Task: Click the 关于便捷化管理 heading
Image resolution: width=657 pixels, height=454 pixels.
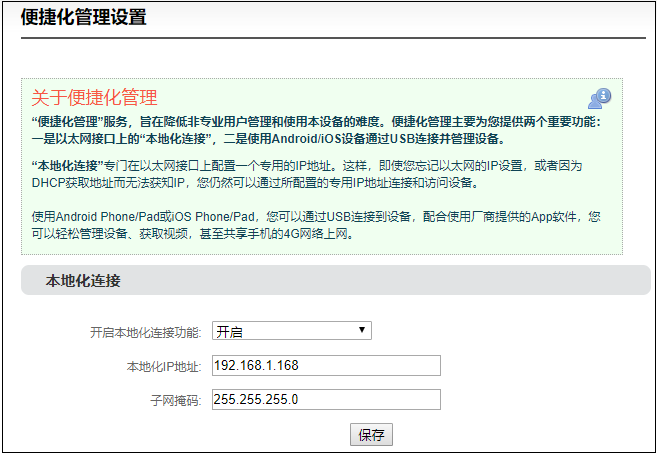Action: coord(94,98)
